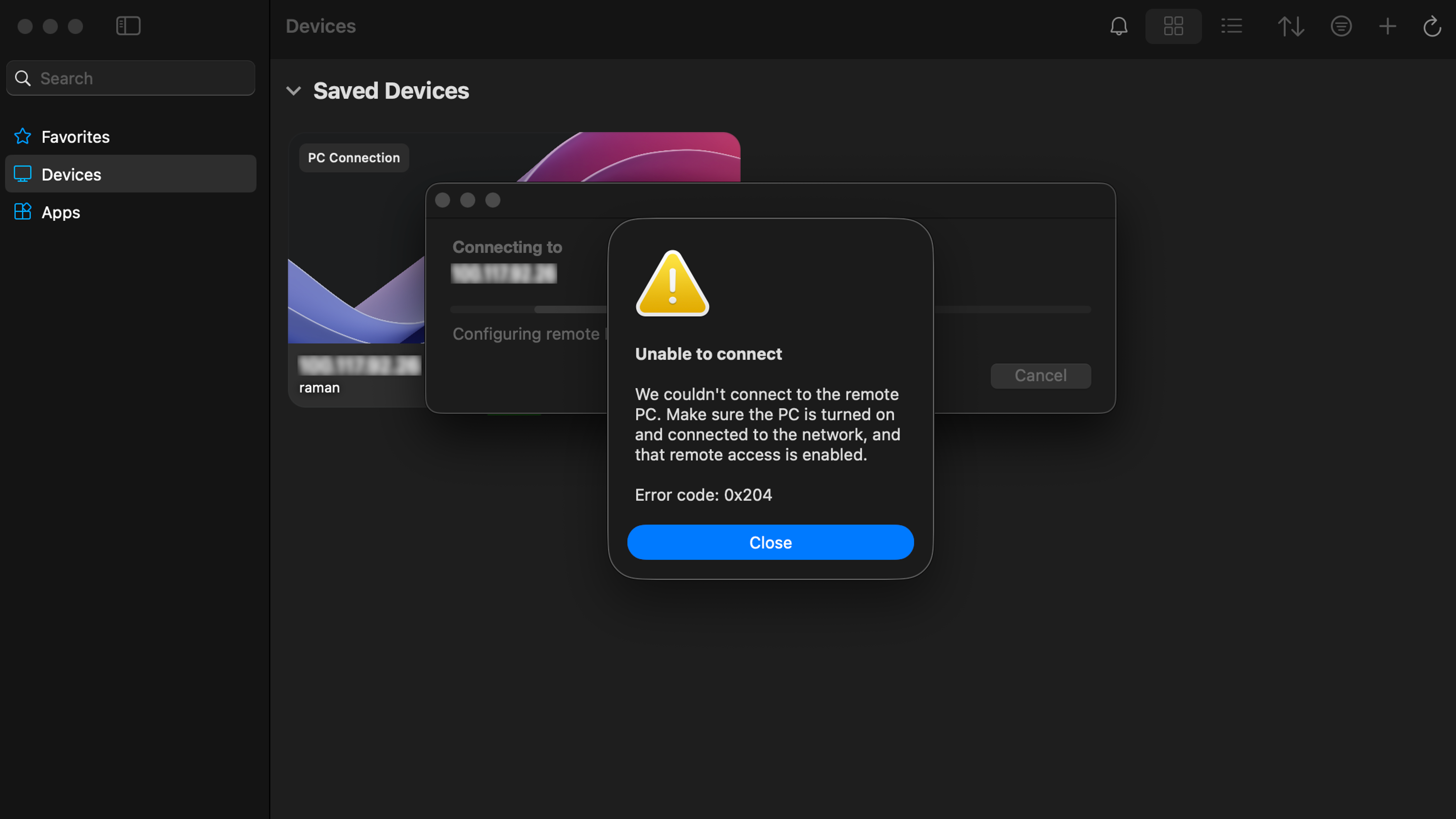Screen dimensions: 1456x819
Task: Open the Favorites sidebar section
Action: (75, 137)
